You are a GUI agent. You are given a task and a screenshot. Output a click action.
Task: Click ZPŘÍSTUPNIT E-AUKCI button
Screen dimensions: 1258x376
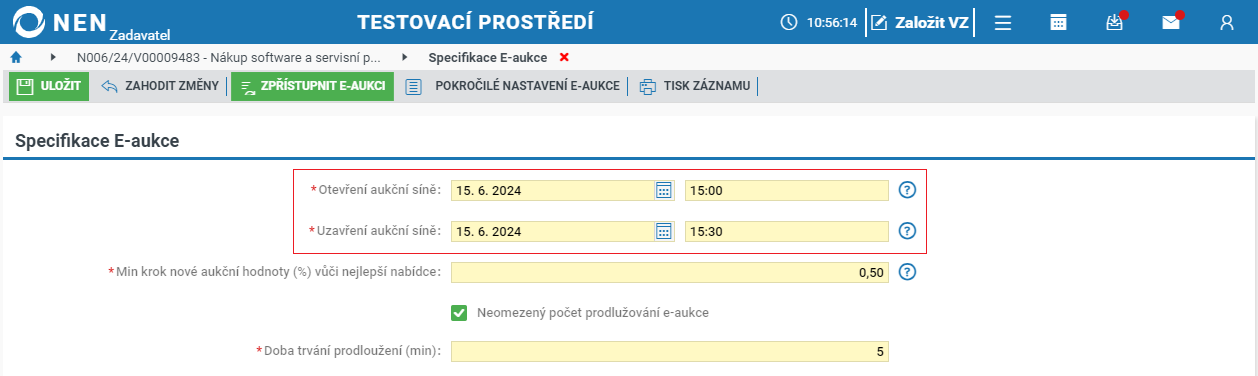click(x=312, y=86)
